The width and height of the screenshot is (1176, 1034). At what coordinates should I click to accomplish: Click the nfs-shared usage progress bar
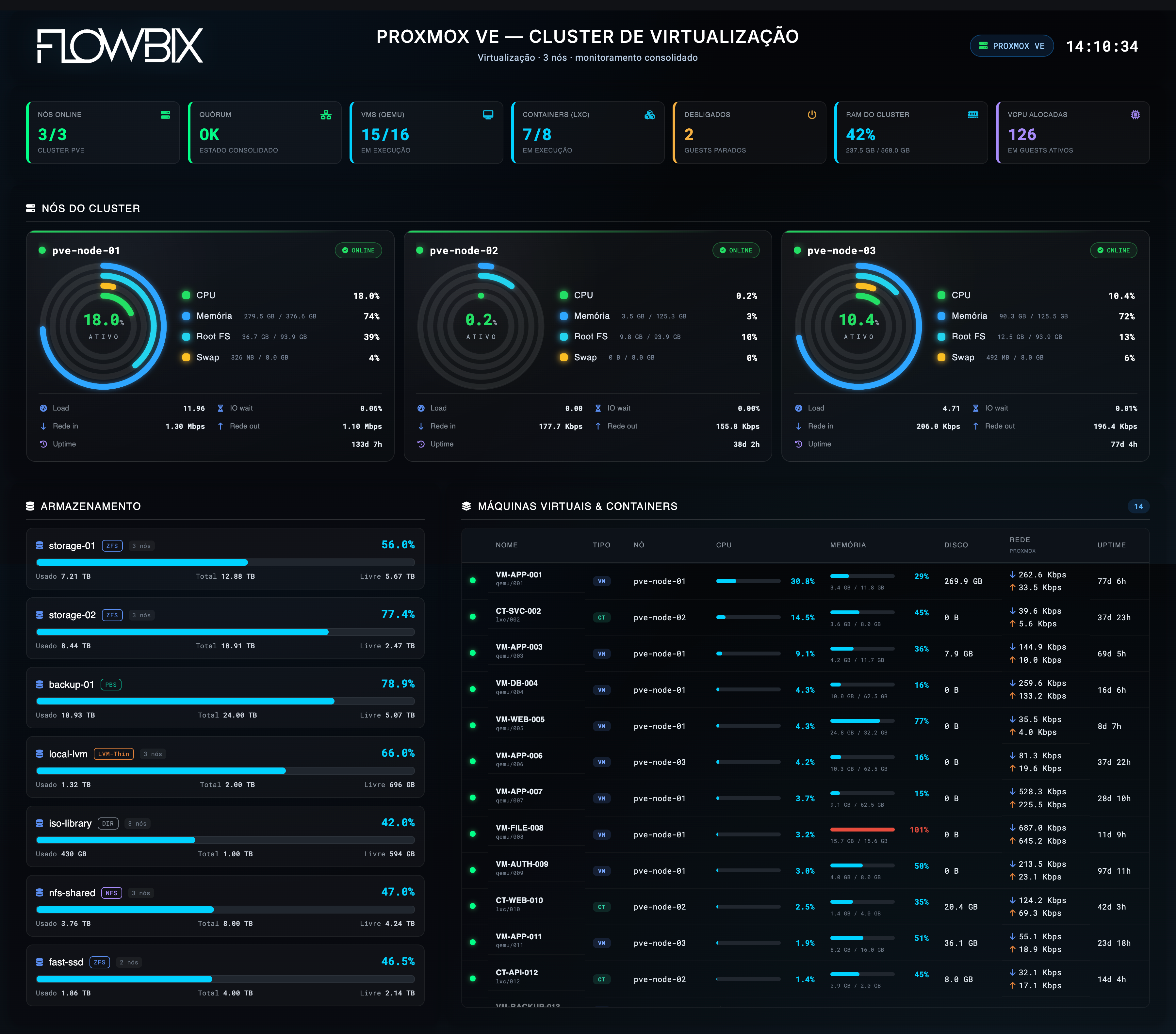pyautogui.click(x=225, y=910)
